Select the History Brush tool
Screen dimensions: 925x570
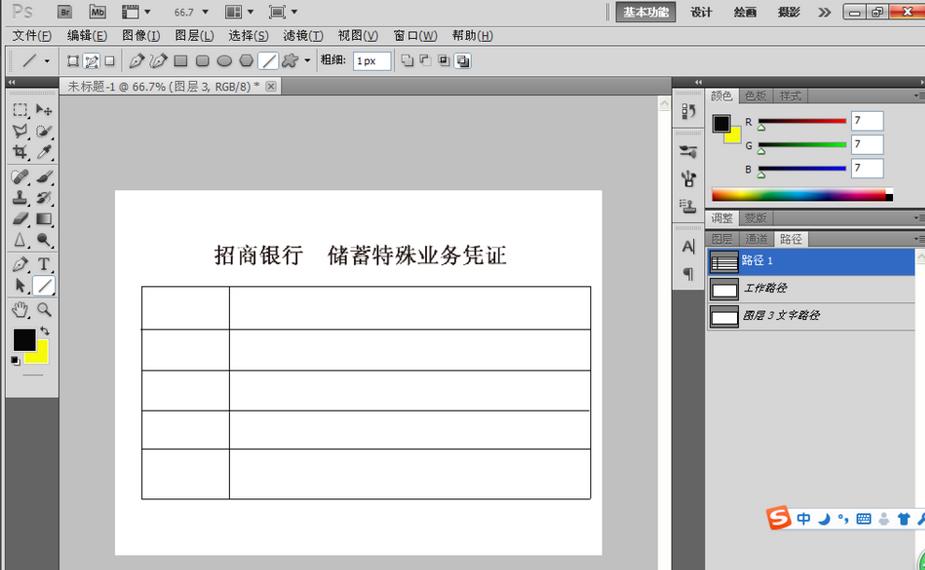(x=44, y=198)
